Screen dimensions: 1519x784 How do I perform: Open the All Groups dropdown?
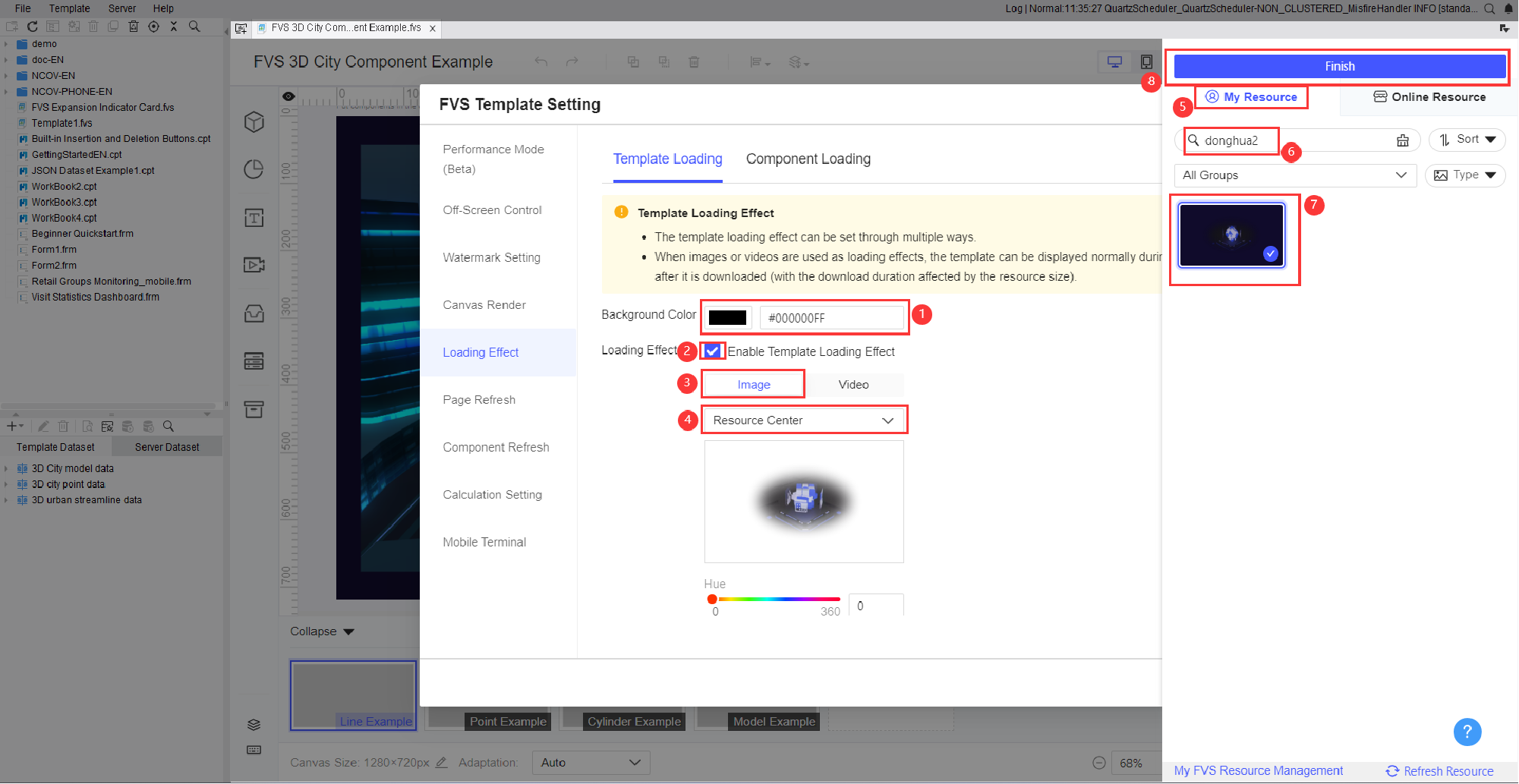coord(1295,175)
